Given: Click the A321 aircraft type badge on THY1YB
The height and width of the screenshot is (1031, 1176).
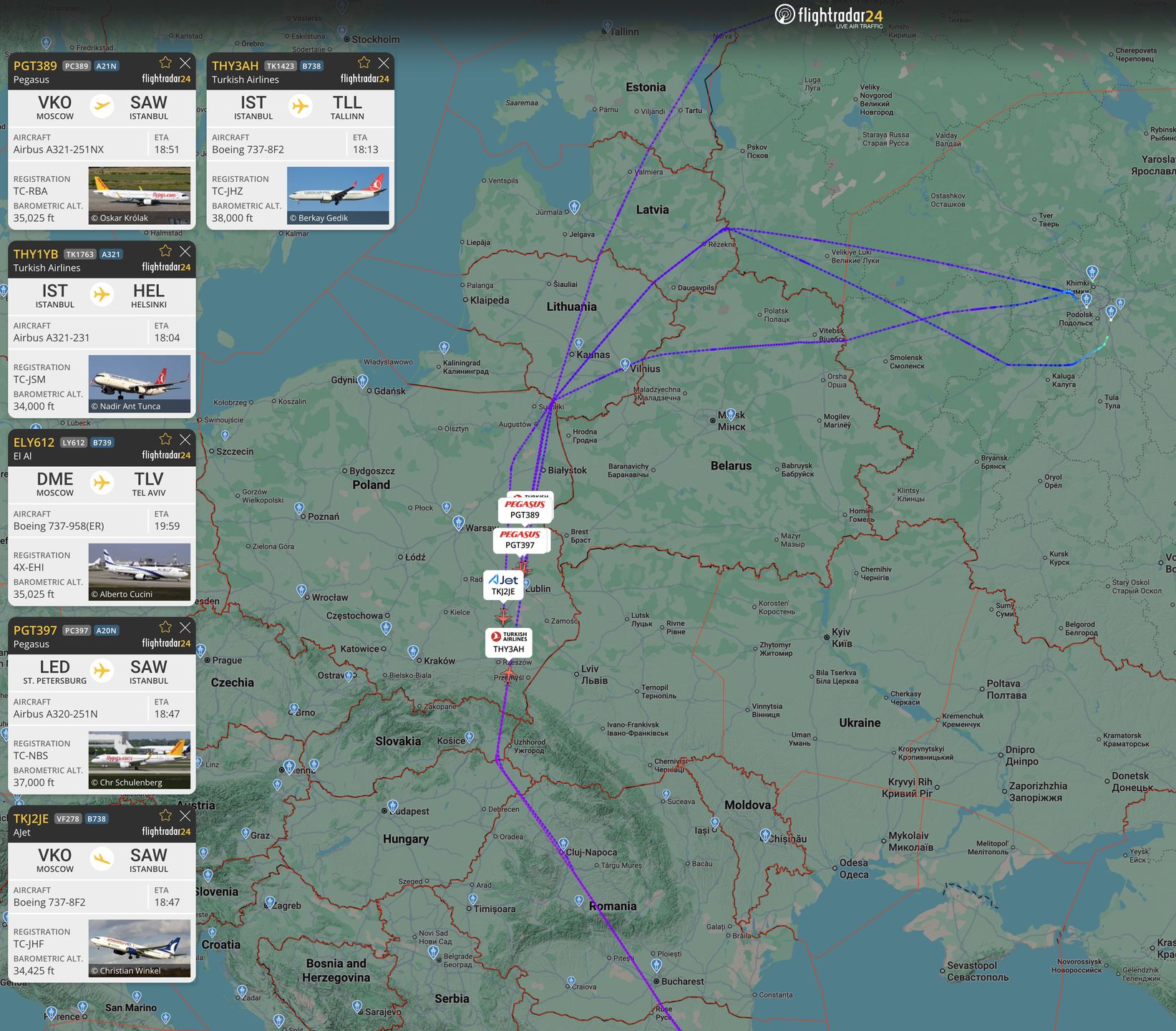Looking at the screenshot, I should tap(111, 254).
